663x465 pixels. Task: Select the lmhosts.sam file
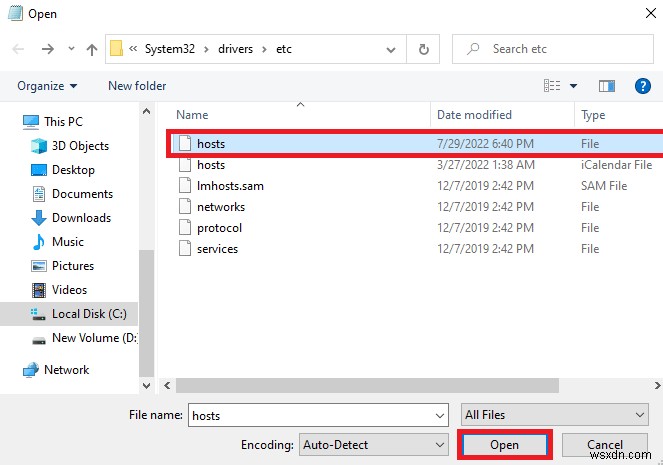coord(230,186)
